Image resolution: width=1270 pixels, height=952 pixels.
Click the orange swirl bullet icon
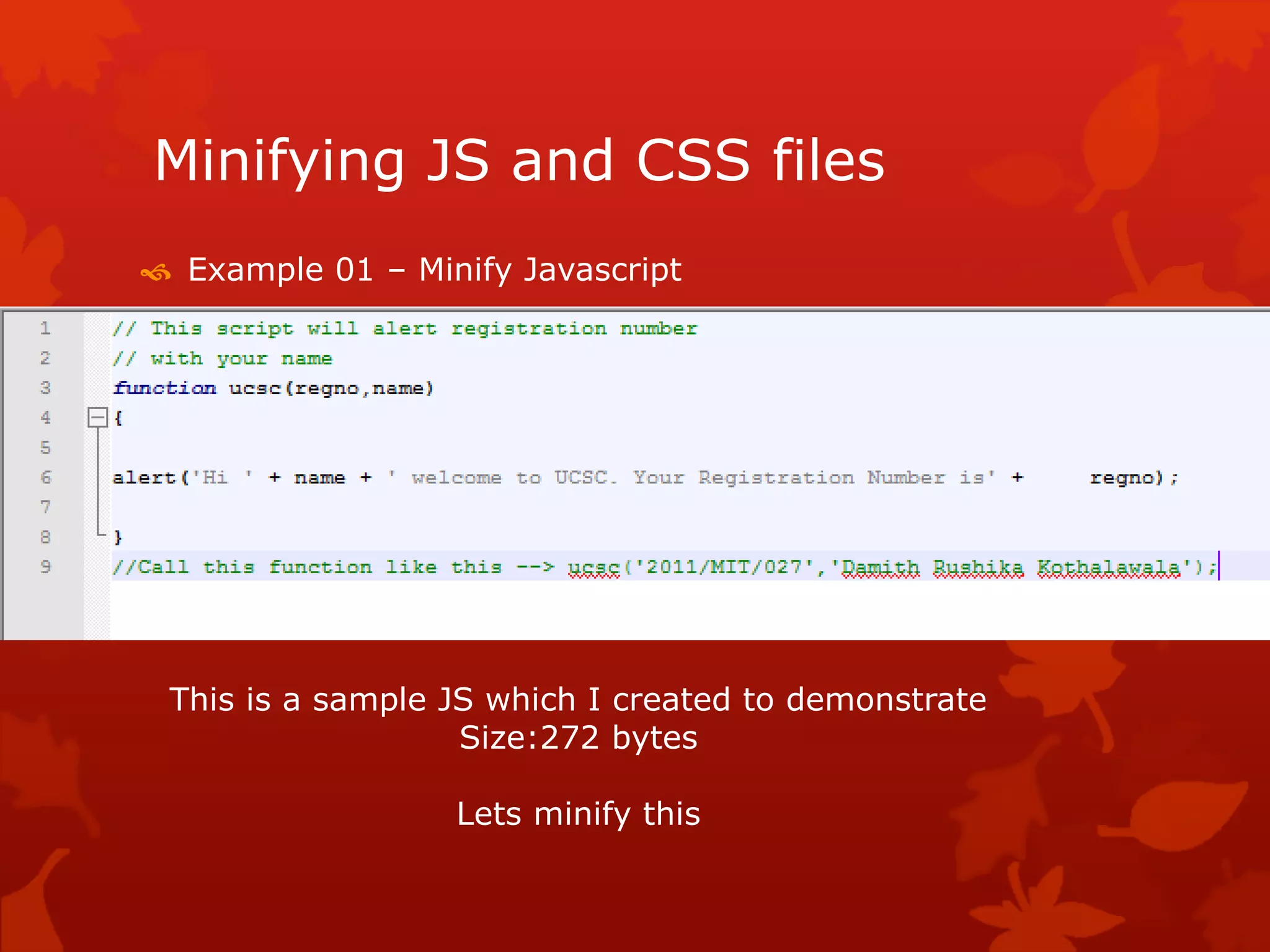coord(156,271)
